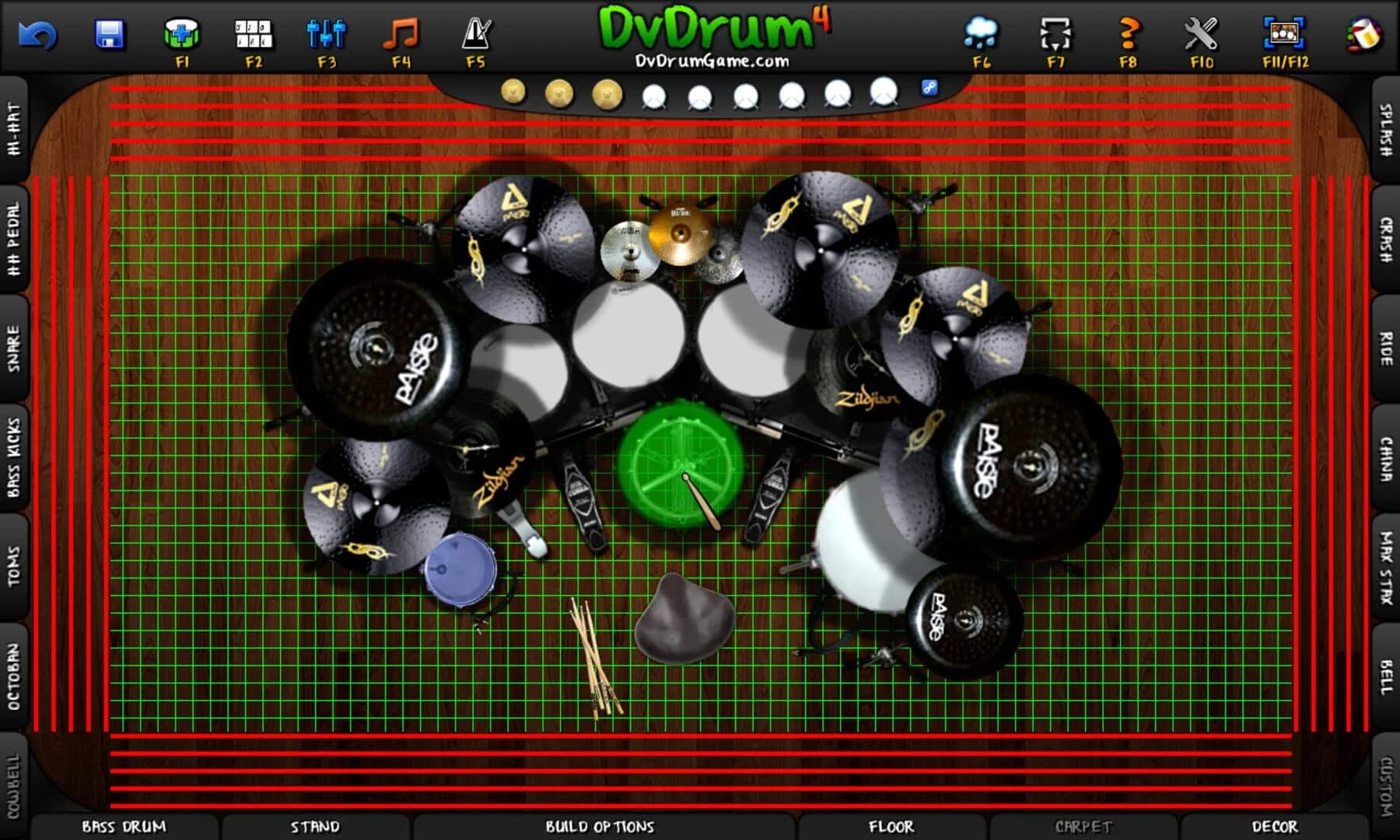Open the tools settings (F10)
The image size is (1400, 840).
(1201, 33)
